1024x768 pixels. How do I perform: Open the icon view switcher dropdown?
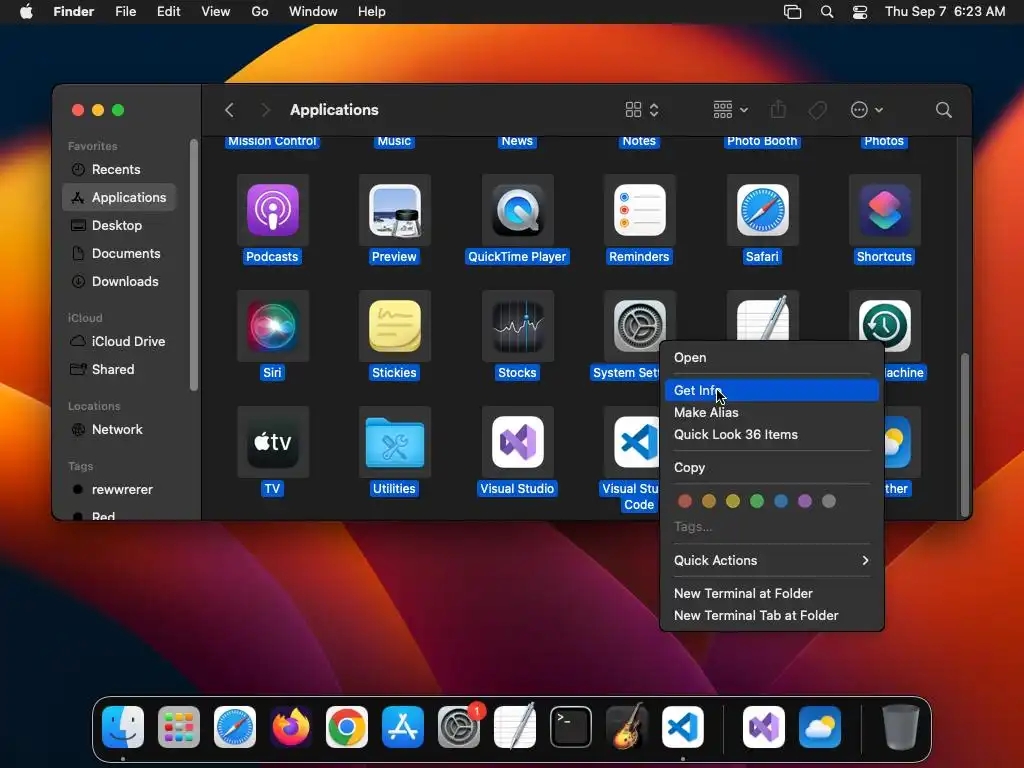[x=642, y=110]
